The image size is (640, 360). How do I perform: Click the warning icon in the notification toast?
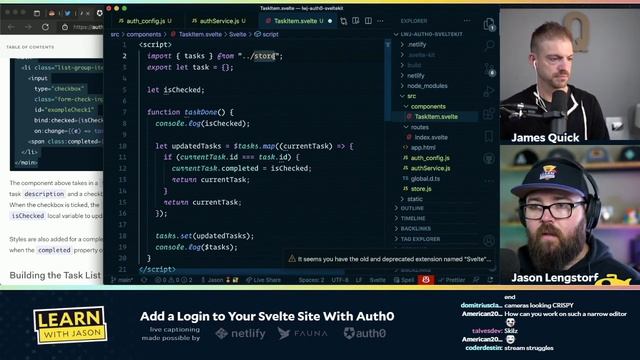[292, 259]
